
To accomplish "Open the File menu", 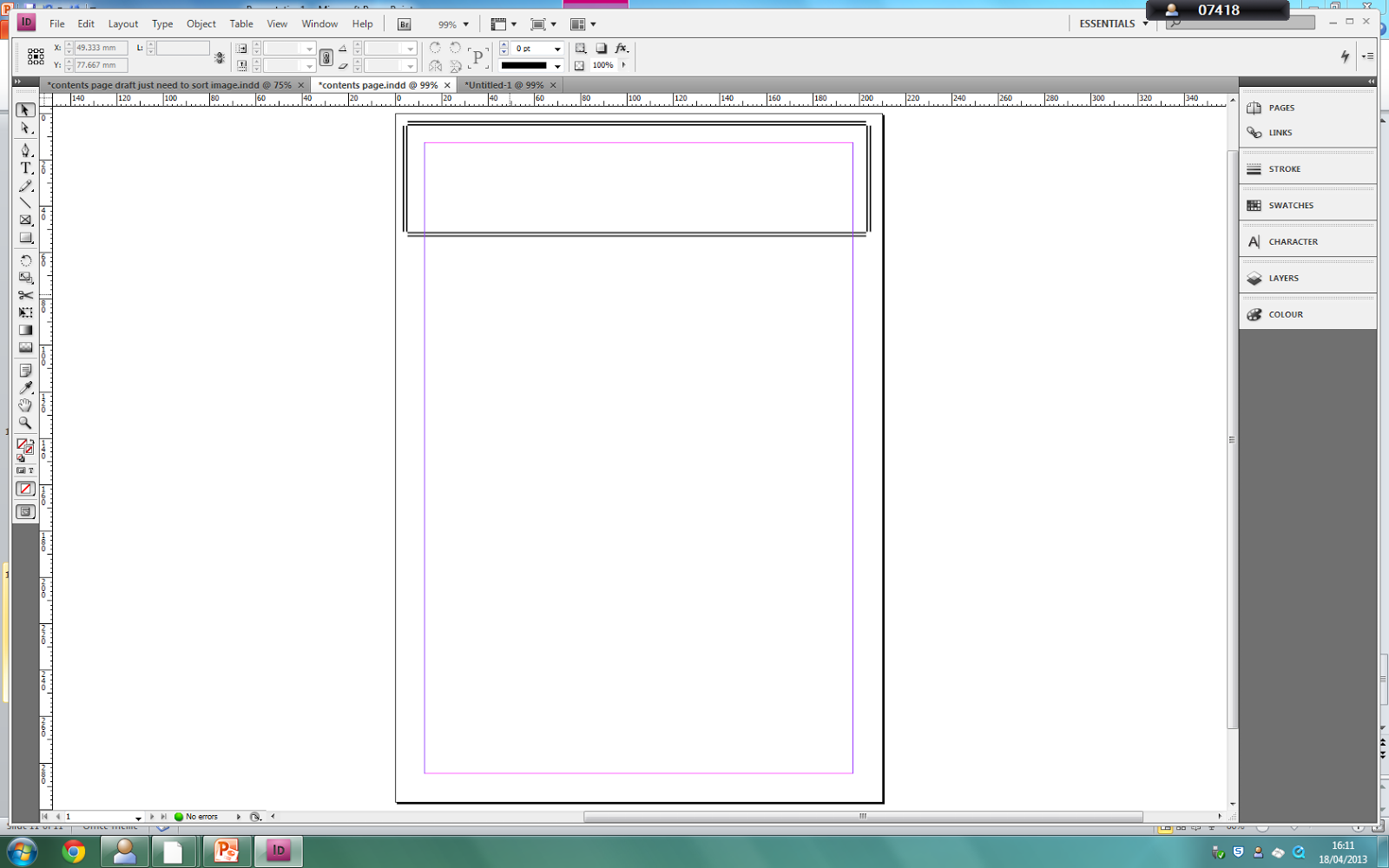I will pos(57,23).
